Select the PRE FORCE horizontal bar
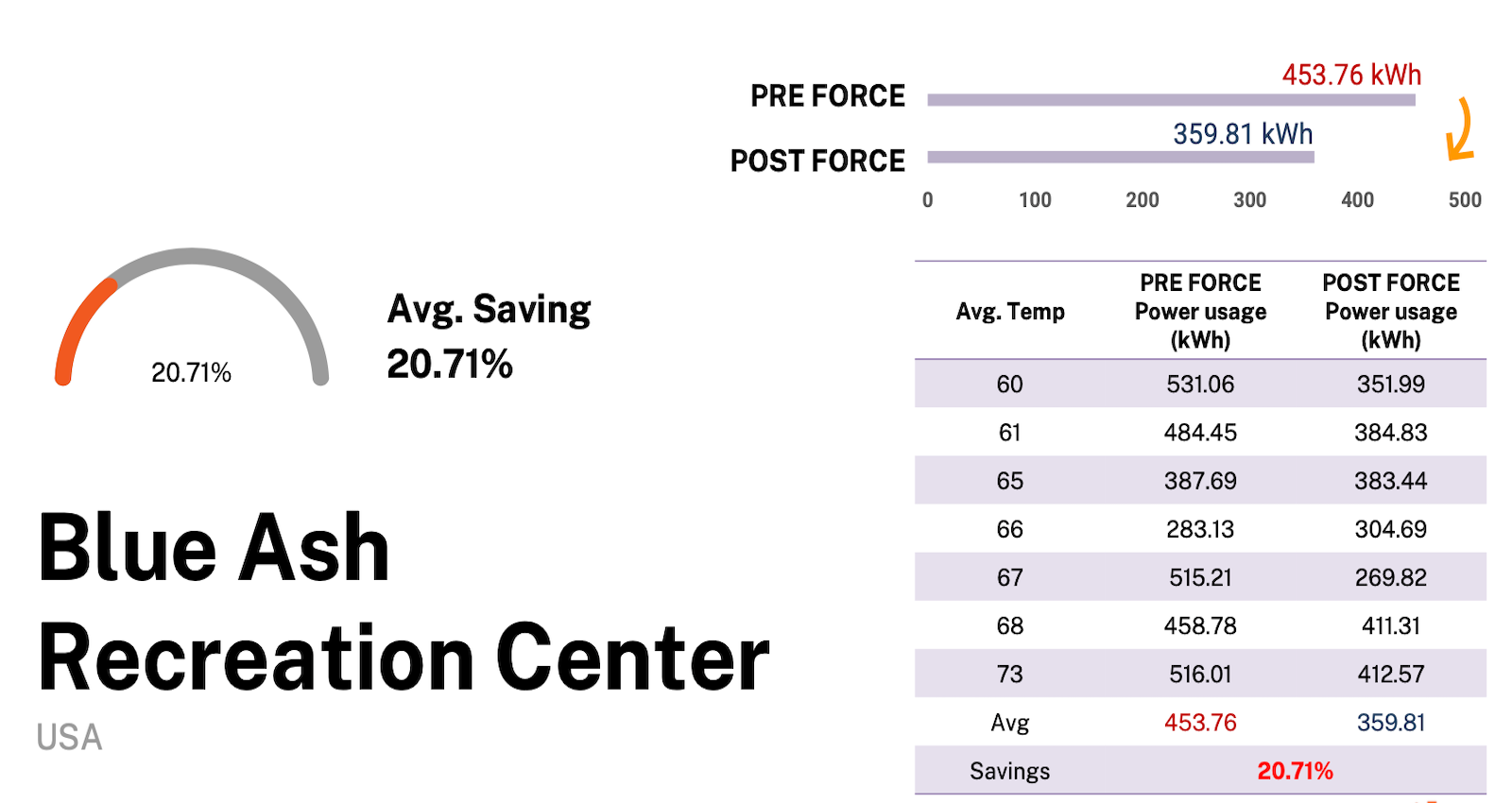The height and width of the screenshot is (803, 1512). pos(1171,100)
